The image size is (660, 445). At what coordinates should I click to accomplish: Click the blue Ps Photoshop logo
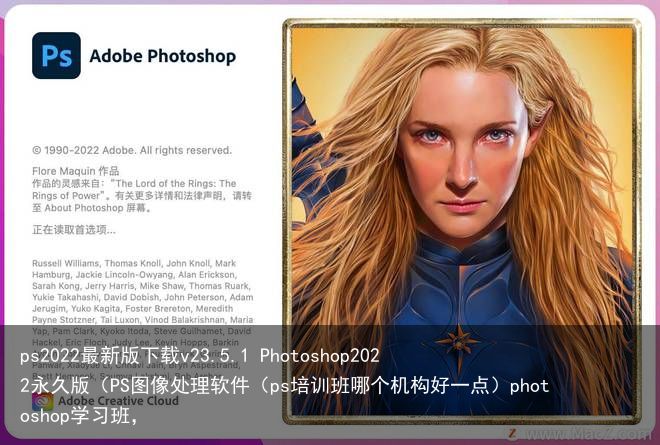[56, 56]
